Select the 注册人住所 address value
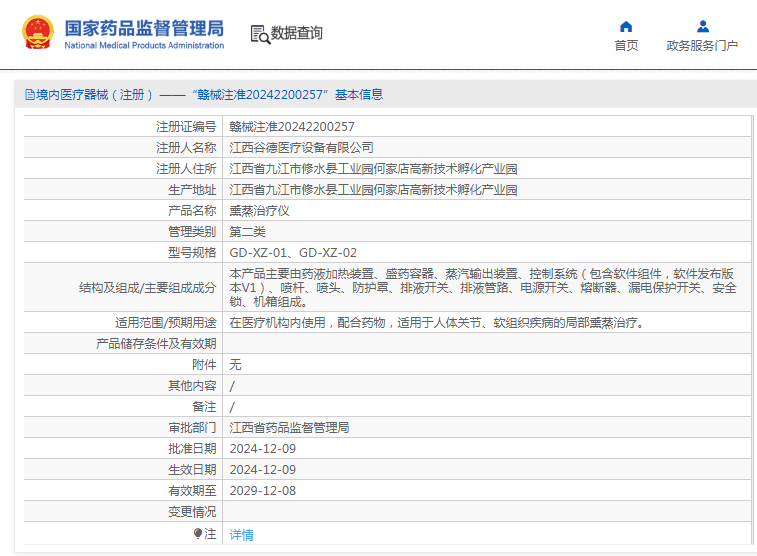The image size is (757, 556). coord(373,168)
